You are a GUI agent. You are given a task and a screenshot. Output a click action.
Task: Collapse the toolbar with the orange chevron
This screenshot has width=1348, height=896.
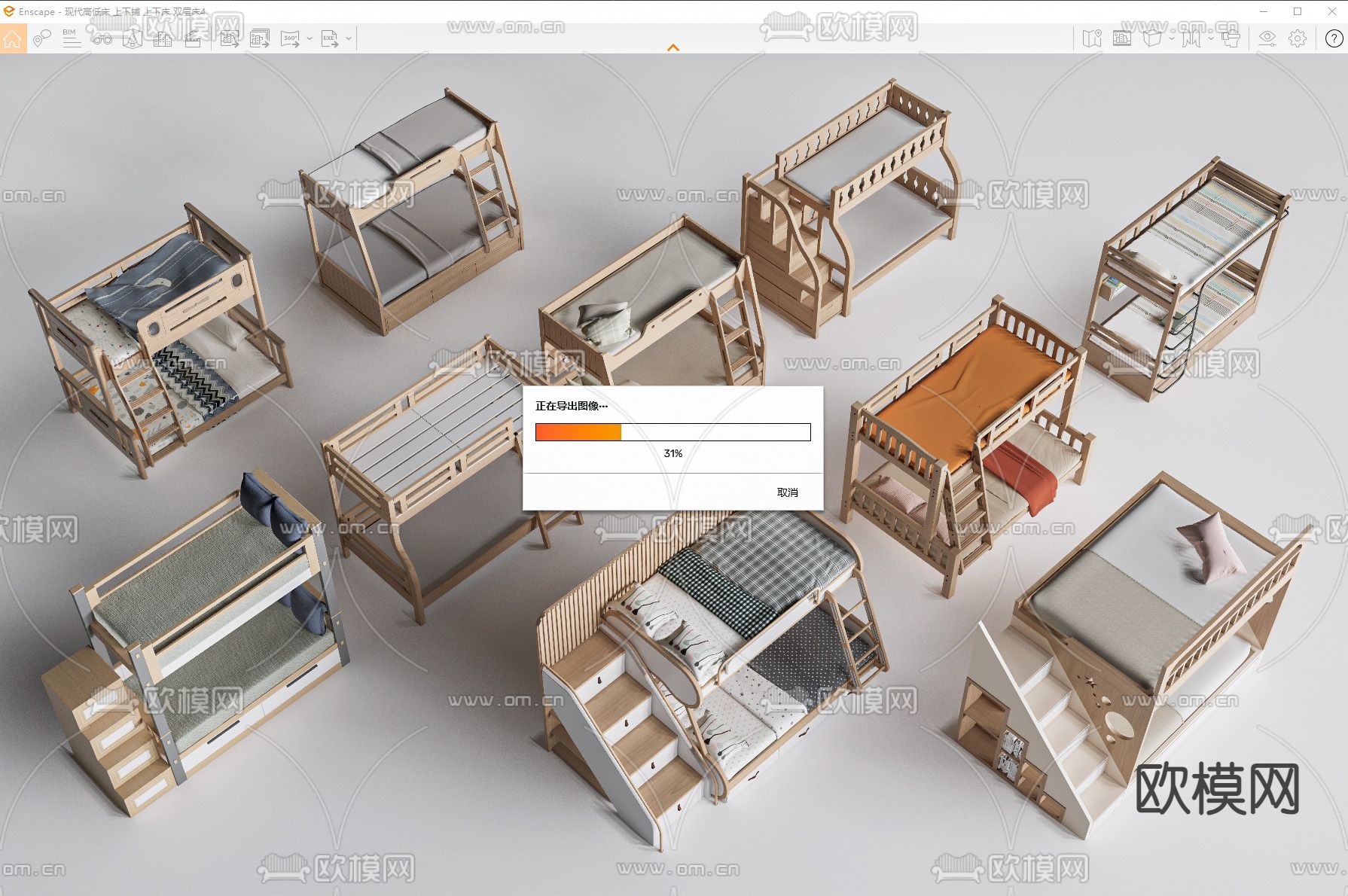coord(673,47)
